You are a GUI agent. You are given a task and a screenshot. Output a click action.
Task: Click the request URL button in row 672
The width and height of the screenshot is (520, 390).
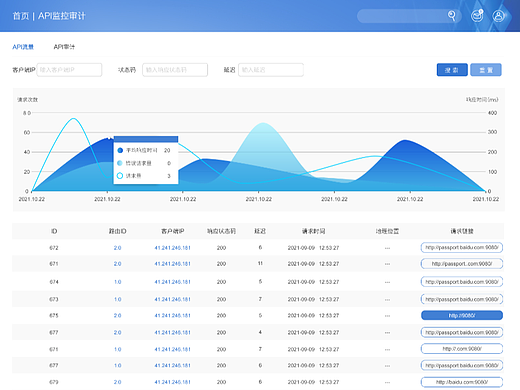[x=462, y=248]
